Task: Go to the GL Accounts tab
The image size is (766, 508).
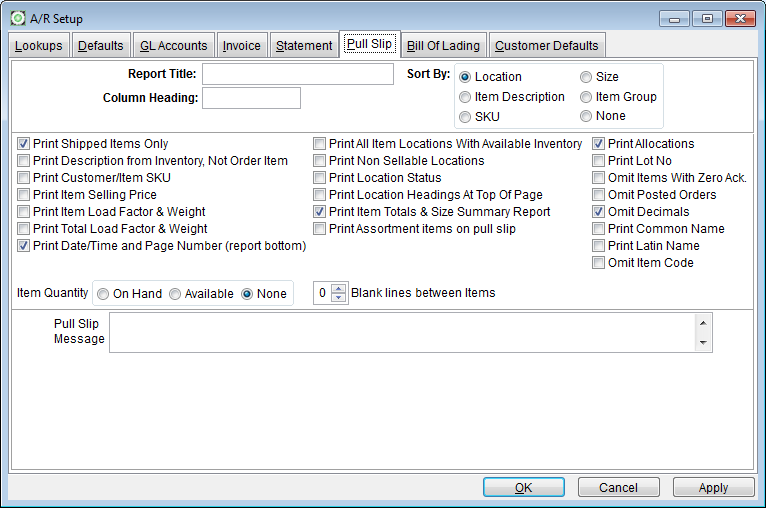Action: click(174, 46)
